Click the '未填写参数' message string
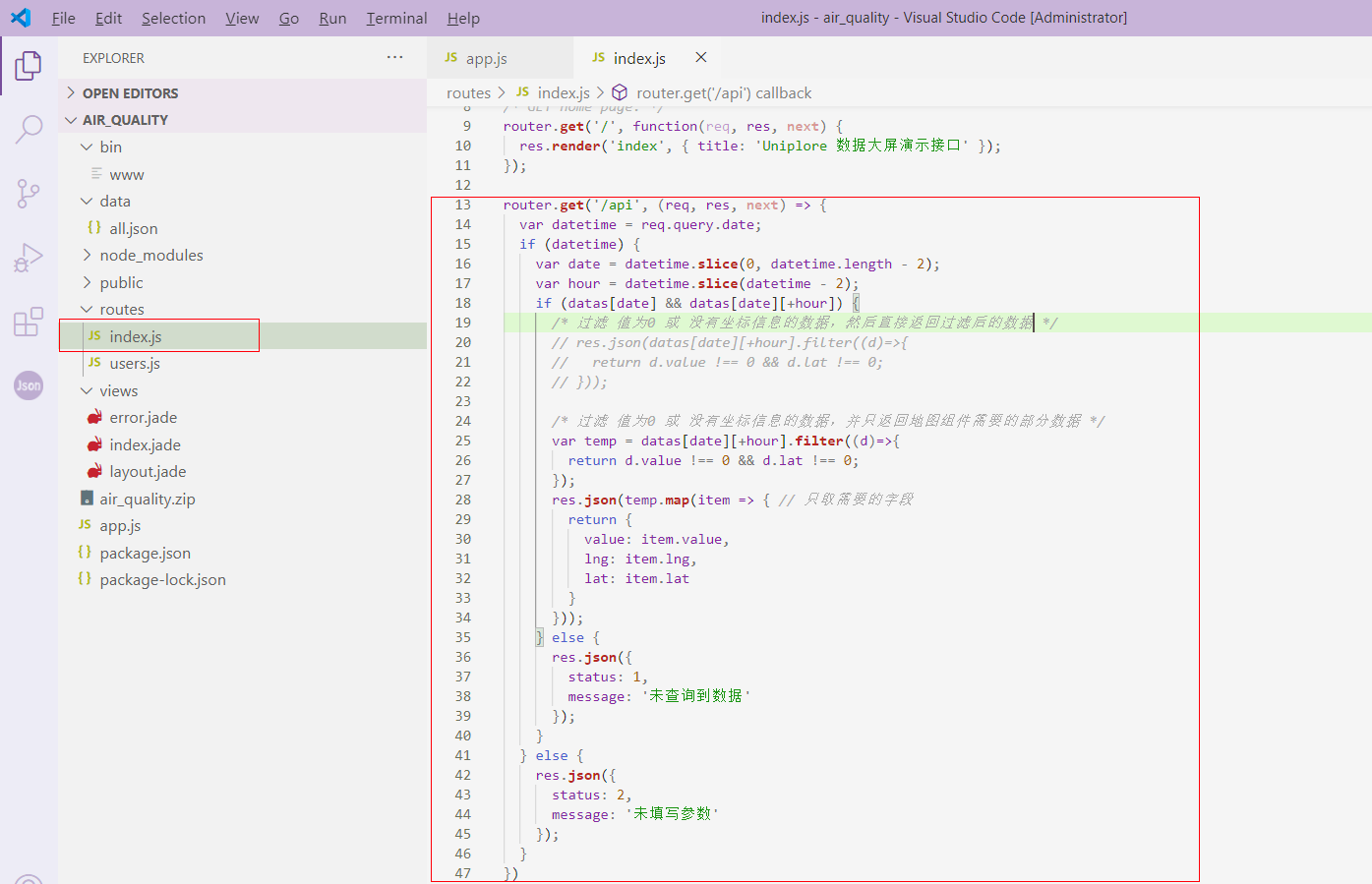Image resolution: width=1372 pixels, height=884 pixels. pos(673,814)
